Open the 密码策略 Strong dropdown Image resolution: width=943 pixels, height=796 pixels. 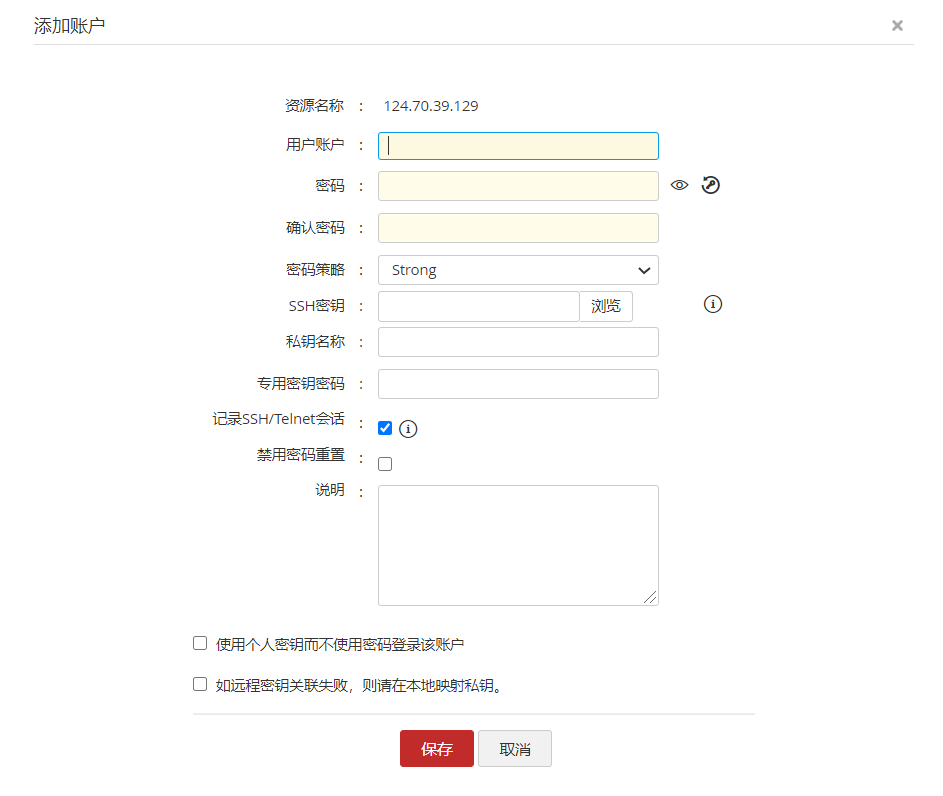[x=518, y=270]
